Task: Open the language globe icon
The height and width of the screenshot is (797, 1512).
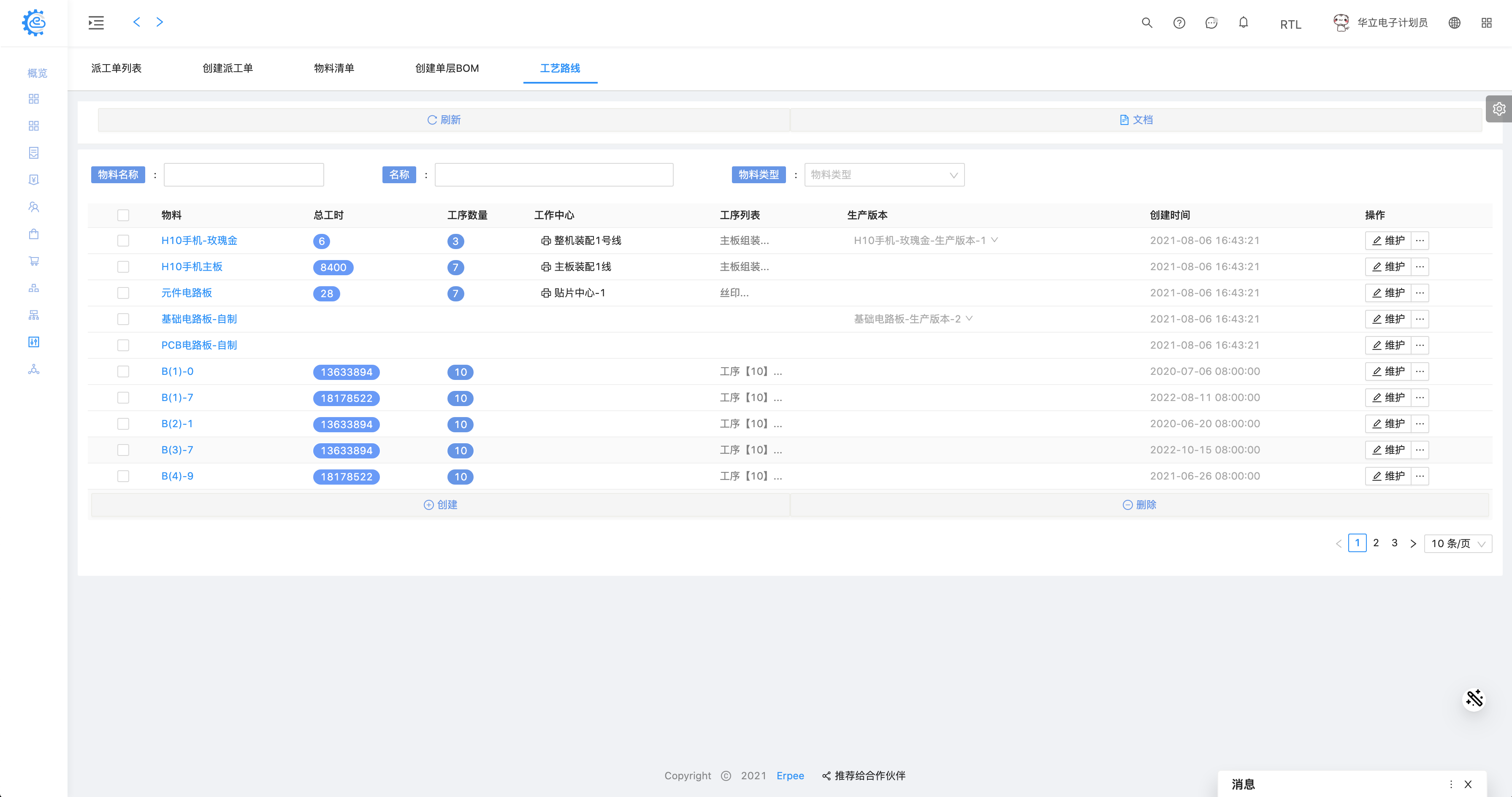Action: [1454, 23]
